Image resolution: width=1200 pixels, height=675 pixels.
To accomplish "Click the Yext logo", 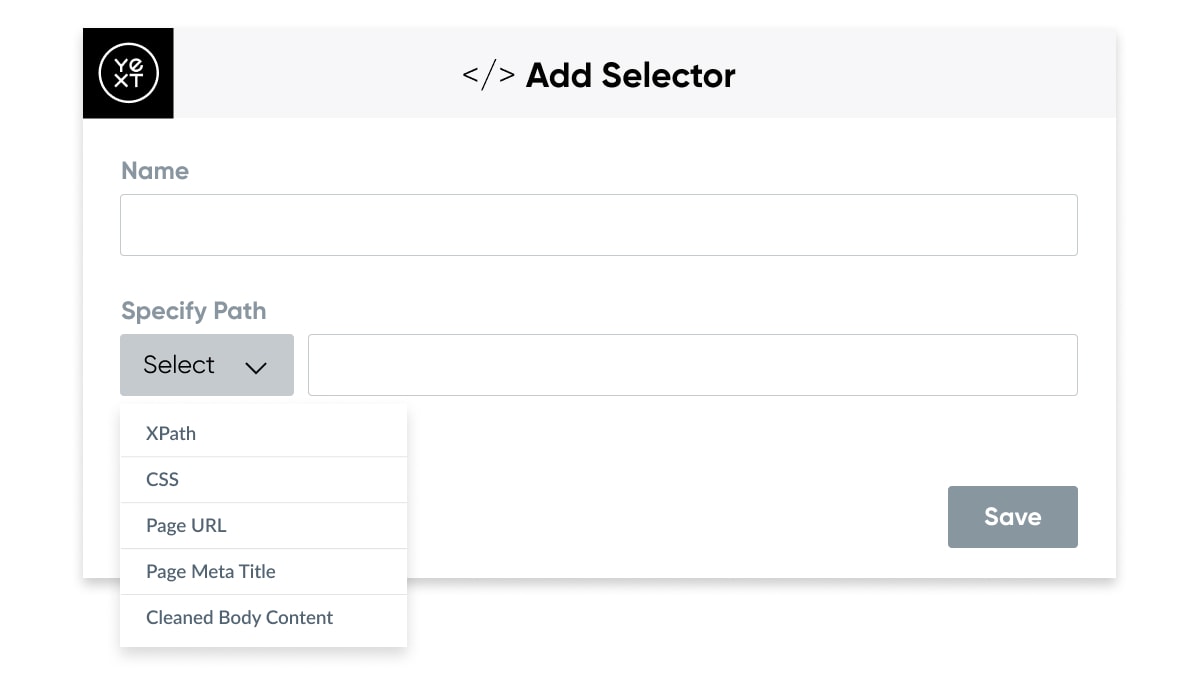I will pos(128,73).
